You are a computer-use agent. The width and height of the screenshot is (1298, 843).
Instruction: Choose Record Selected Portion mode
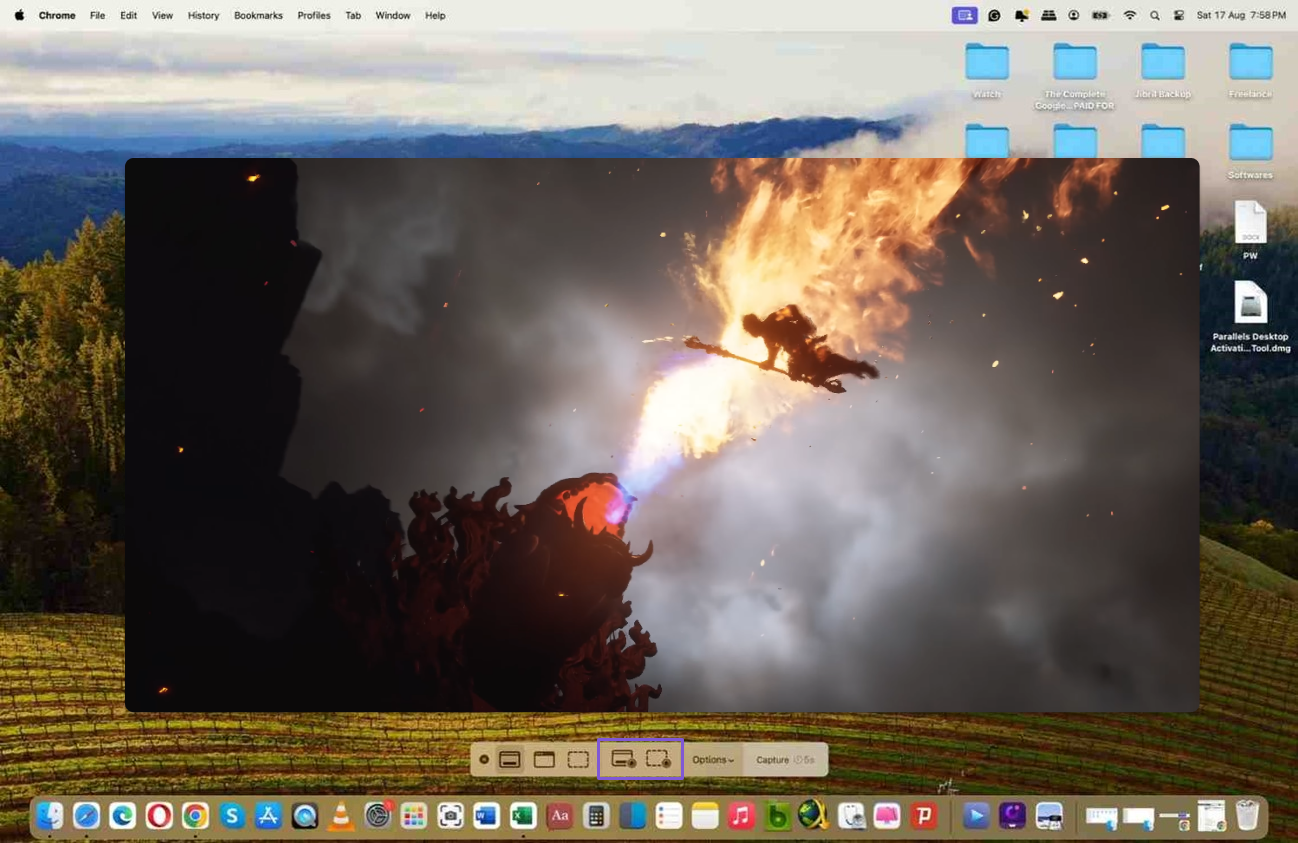coord(658,760)
